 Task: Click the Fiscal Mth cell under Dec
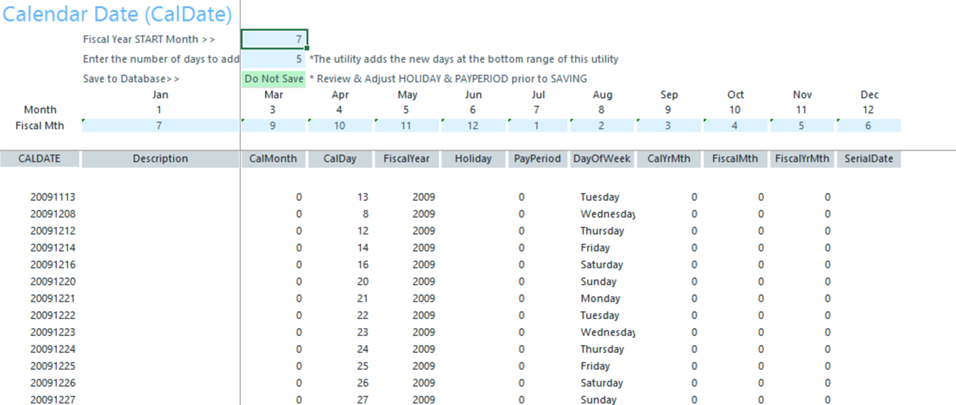(x=869, y=125)
